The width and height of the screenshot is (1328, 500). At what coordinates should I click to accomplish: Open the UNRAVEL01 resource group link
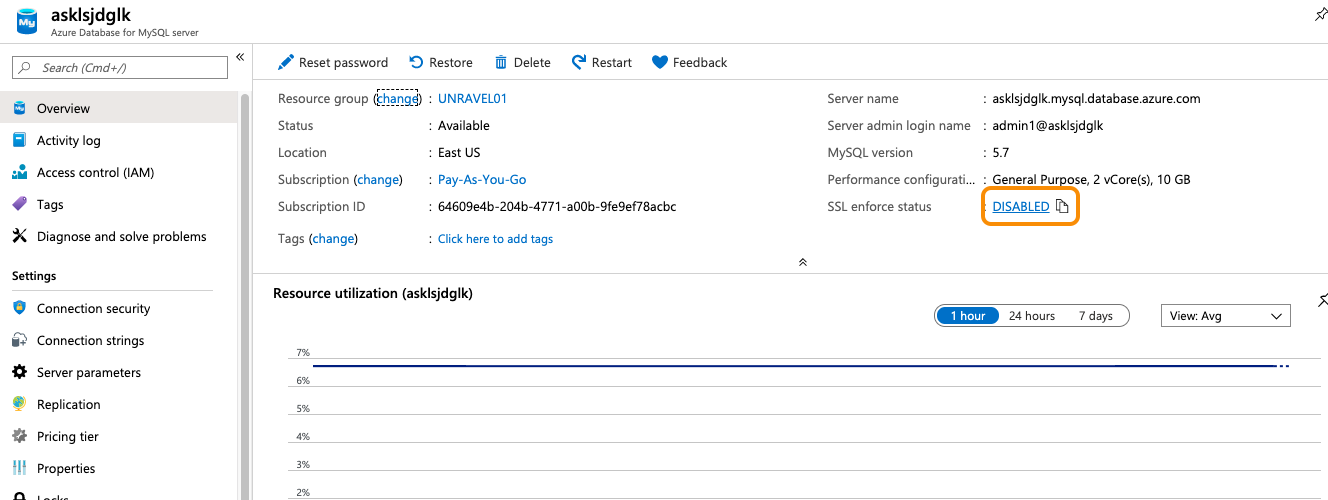[x=473, y=98]
